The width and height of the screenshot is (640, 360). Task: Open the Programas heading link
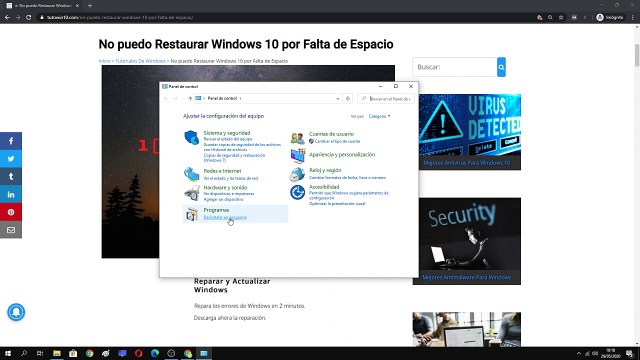(216, 210)
